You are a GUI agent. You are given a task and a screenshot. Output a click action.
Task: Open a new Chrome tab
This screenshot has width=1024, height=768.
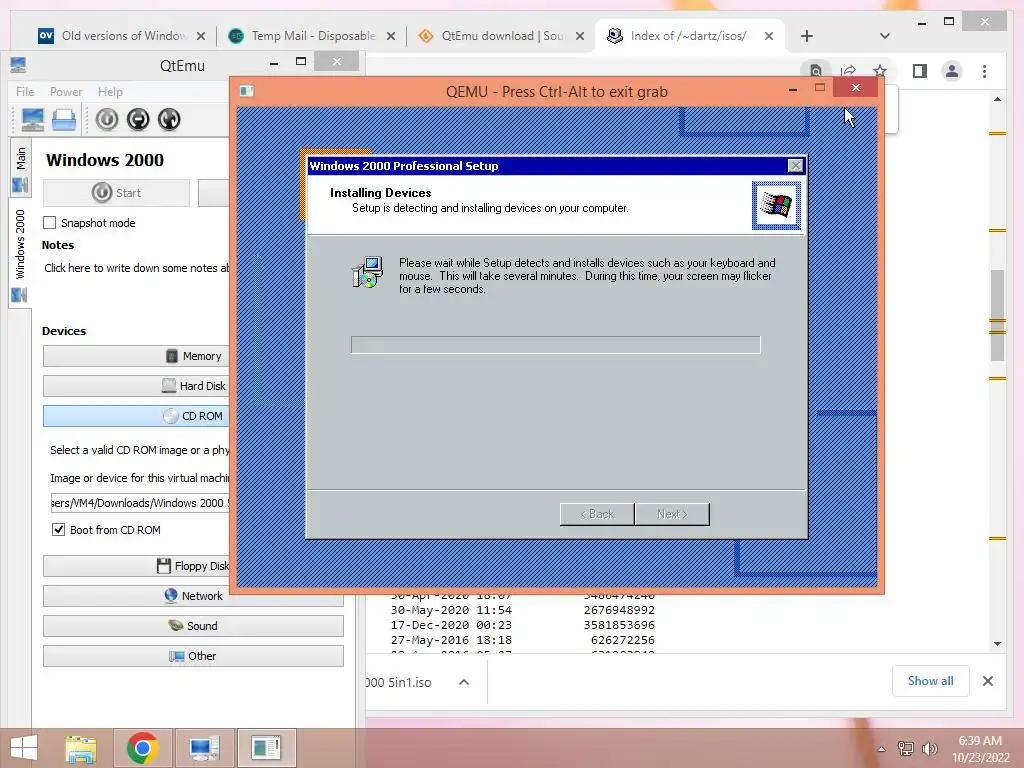[x=807, y=36]
